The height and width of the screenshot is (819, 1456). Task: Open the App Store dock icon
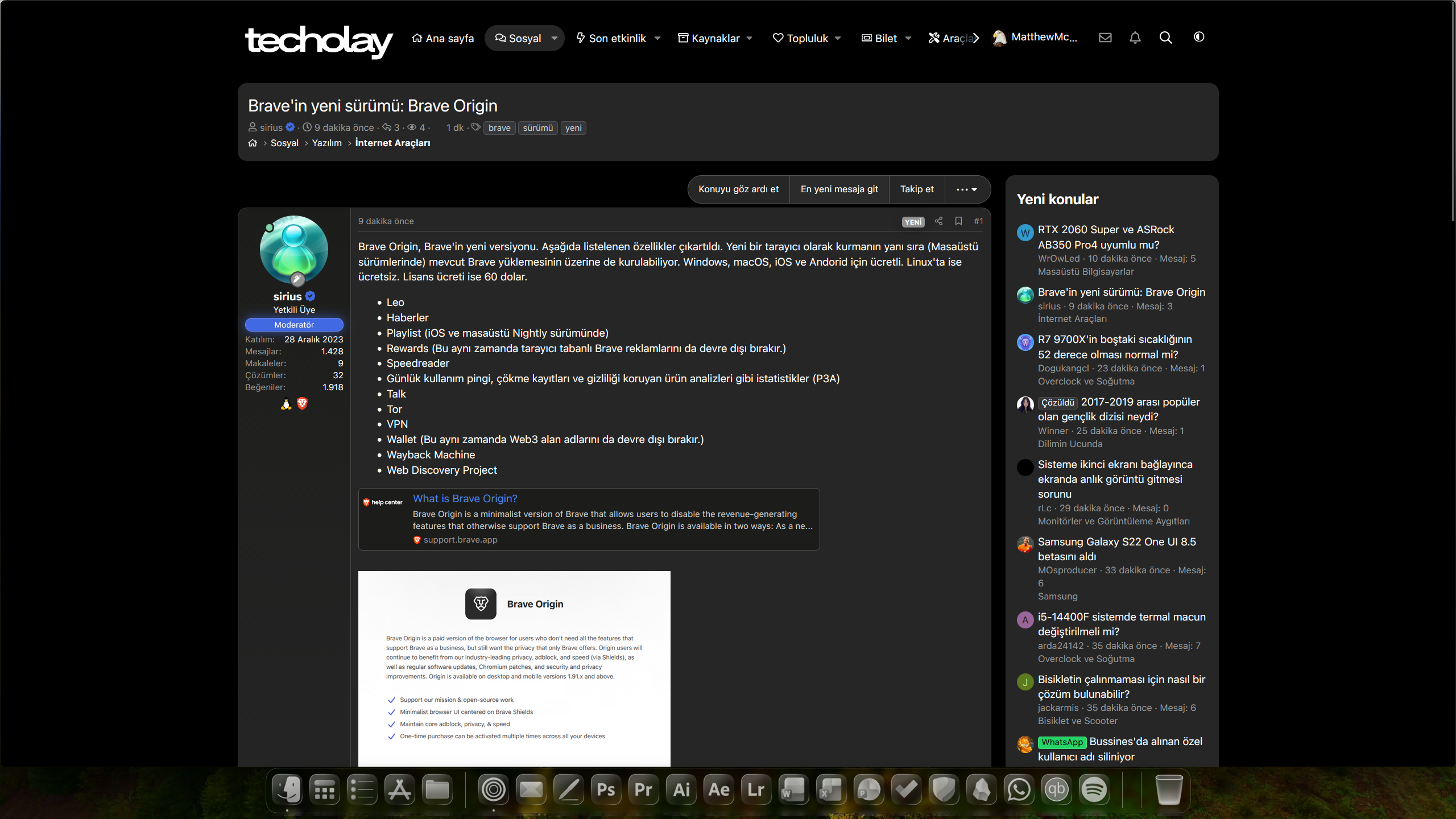point(400,789)
